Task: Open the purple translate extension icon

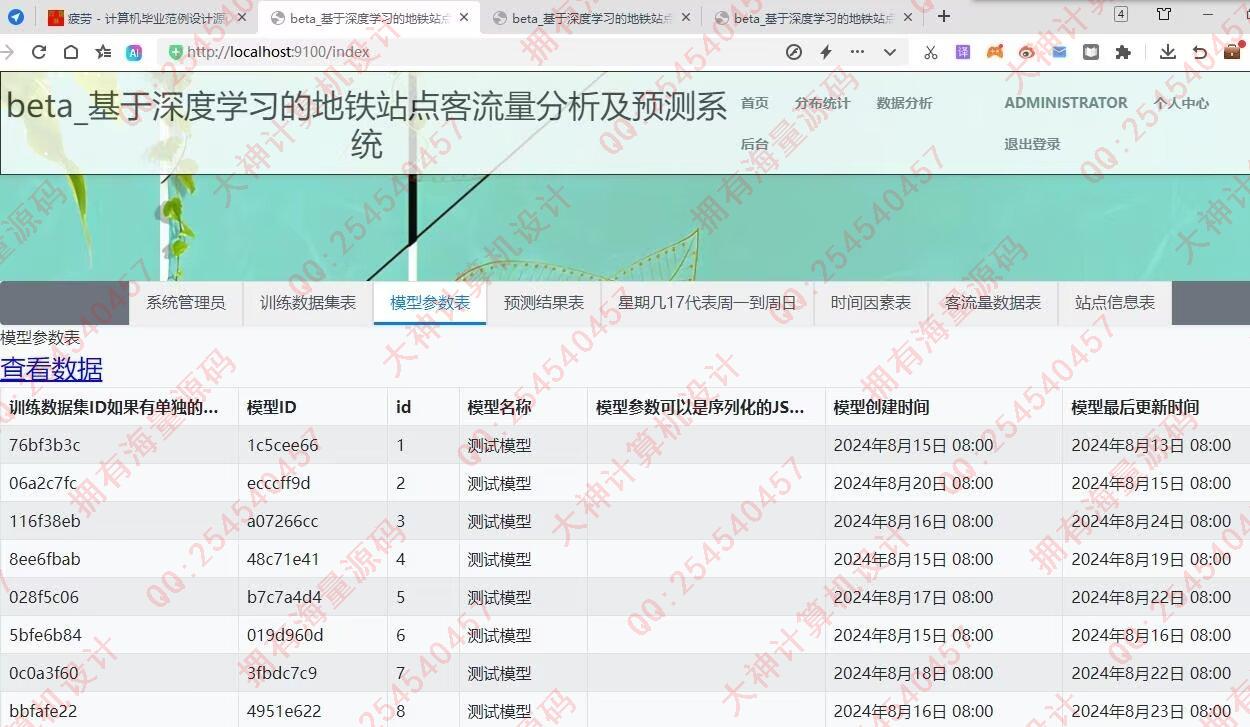Action: [x=962, y=52]
